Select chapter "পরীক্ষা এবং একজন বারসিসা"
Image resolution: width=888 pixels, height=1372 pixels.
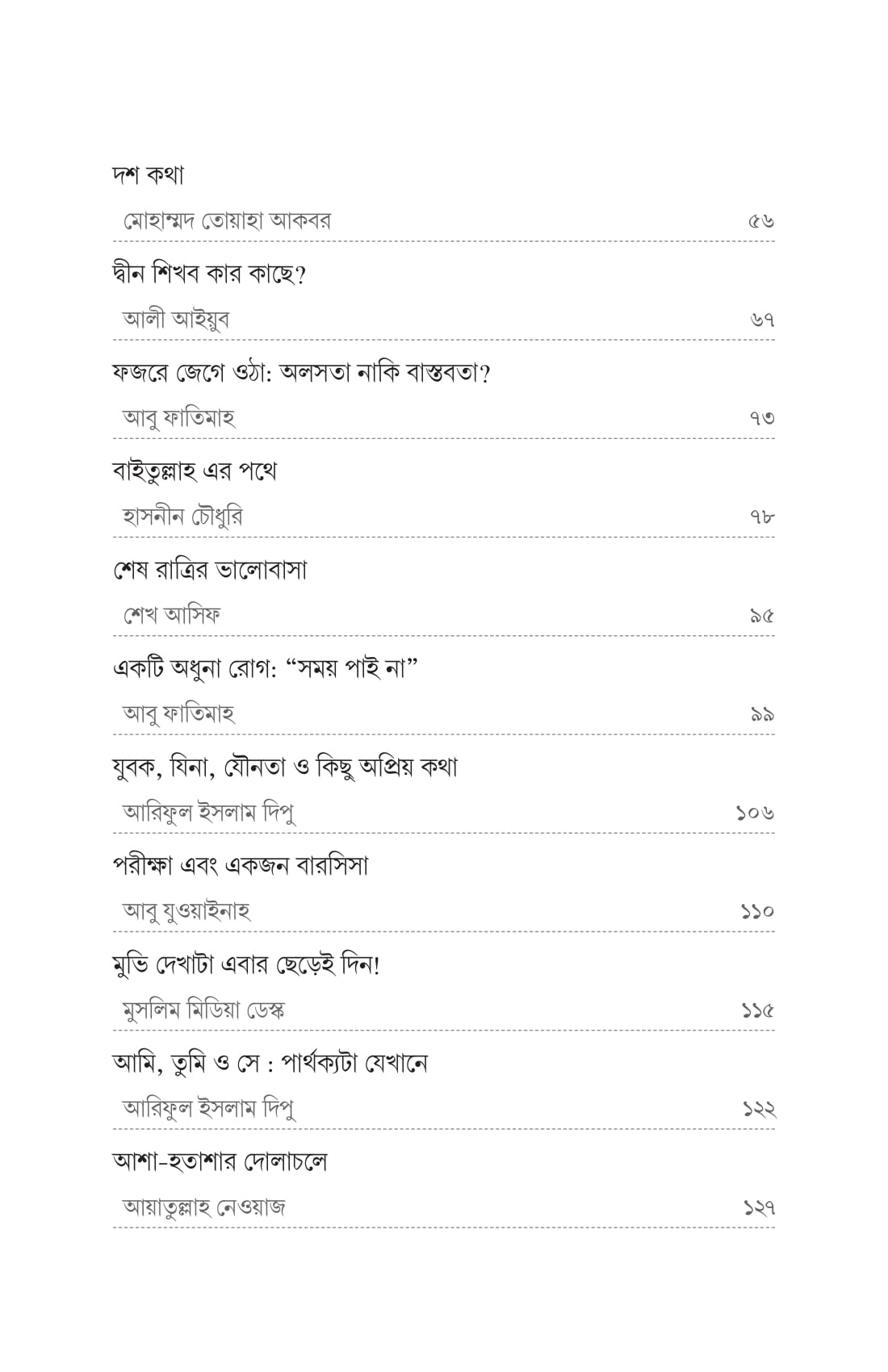coord(241,866)
